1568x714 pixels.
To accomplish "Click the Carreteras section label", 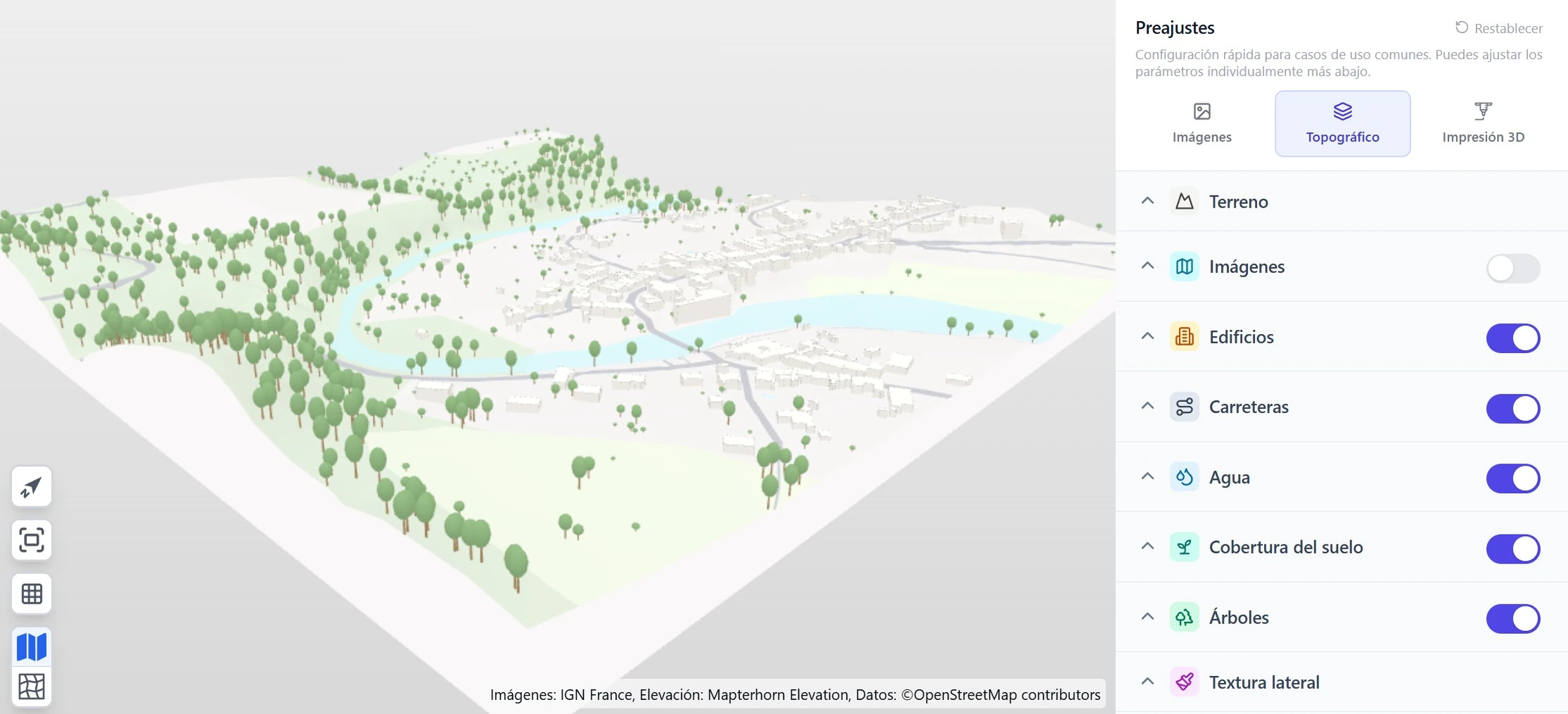I will tap(1249, 407).
